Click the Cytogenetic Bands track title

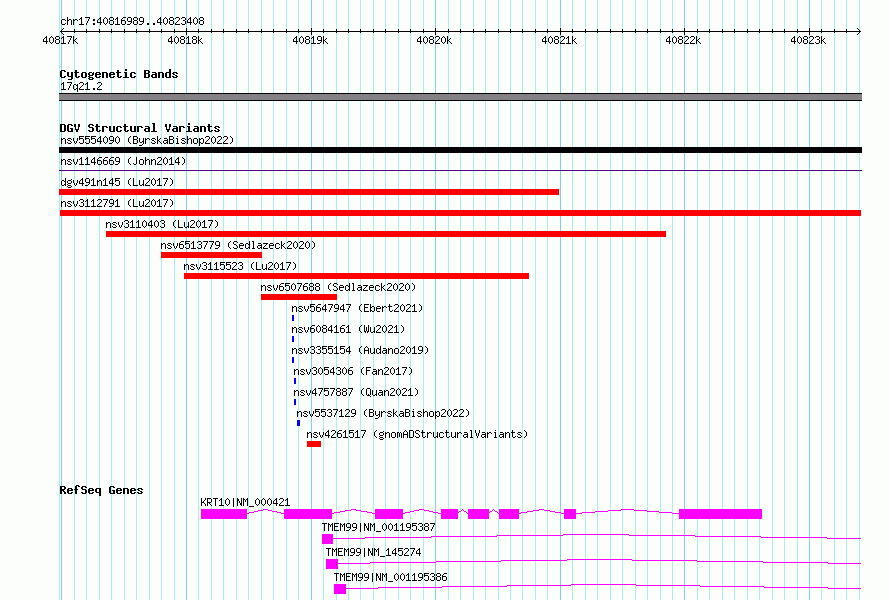[x=119, y=74]
